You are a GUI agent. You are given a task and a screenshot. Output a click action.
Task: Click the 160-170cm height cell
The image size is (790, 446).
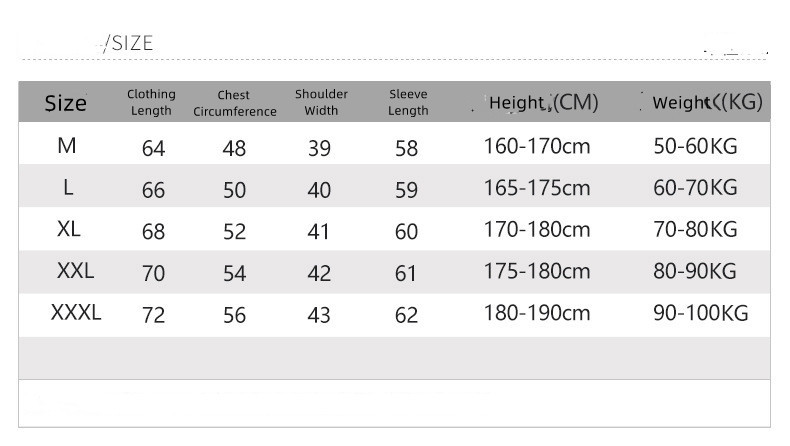[537, 147]
